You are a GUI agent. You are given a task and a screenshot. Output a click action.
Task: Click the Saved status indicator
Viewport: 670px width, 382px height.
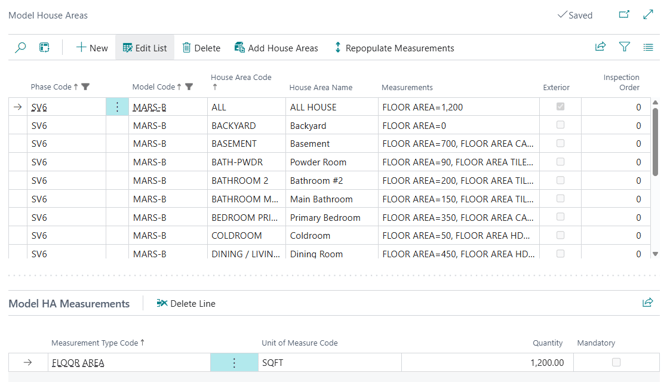(x=575, y=15)
